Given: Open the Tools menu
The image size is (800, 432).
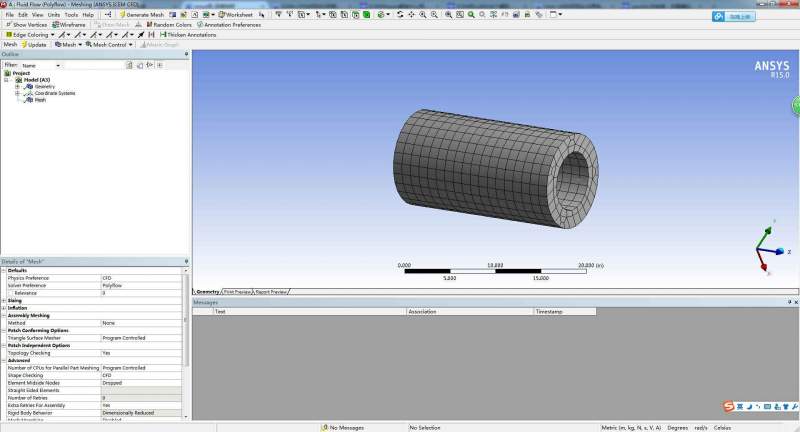Looking at the screenshot, I should point(71,15).
